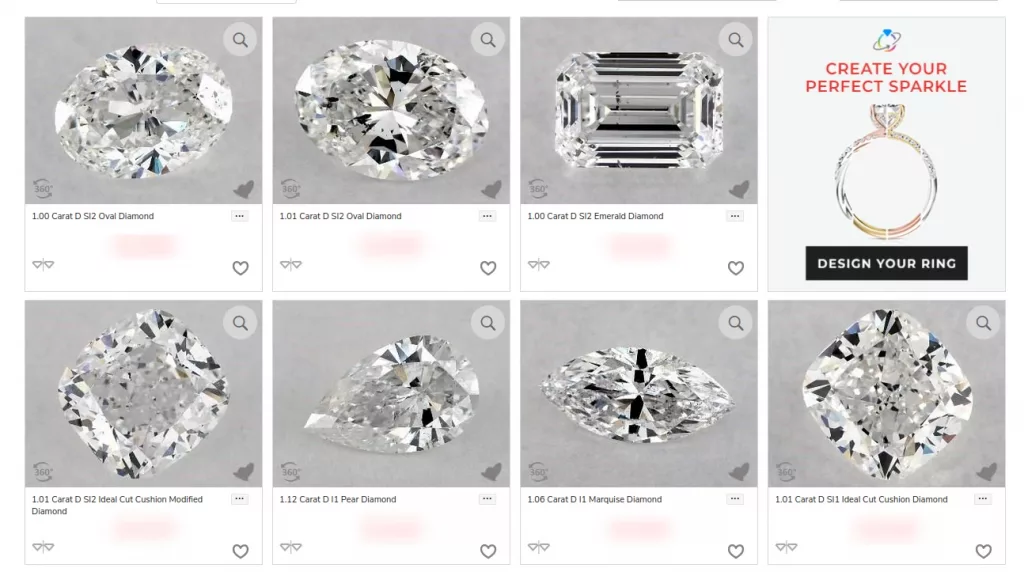Open 360° view of 1.12 Carat Pear Diamond

(291, 471)
